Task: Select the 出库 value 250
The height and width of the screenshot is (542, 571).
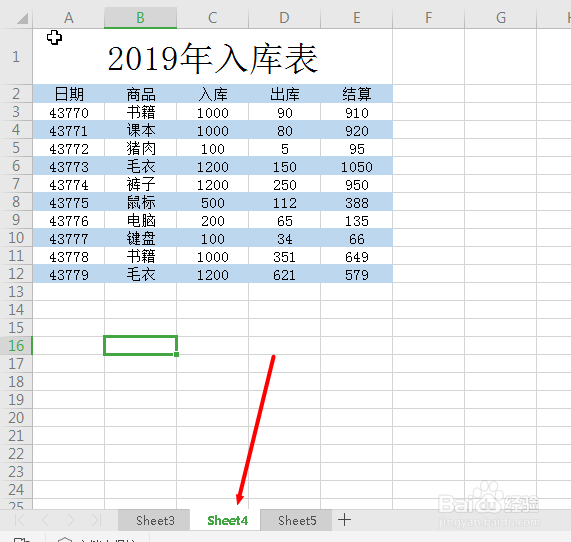Action: [x=284, y=184]
